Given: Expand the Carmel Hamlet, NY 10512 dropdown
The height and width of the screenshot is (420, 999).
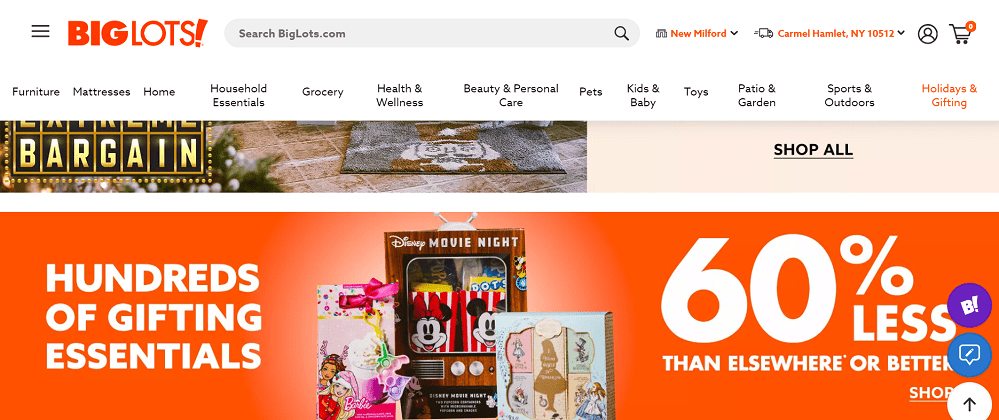Looking at the screenshot, I should [x=841, y=33].
